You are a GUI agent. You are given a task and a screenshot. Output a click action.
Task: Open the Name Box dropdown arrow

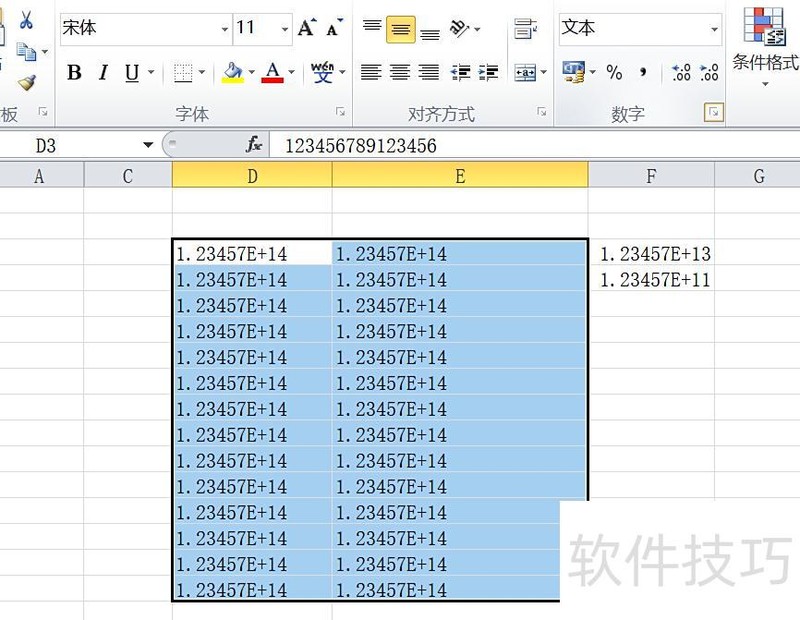click(148, 145)
